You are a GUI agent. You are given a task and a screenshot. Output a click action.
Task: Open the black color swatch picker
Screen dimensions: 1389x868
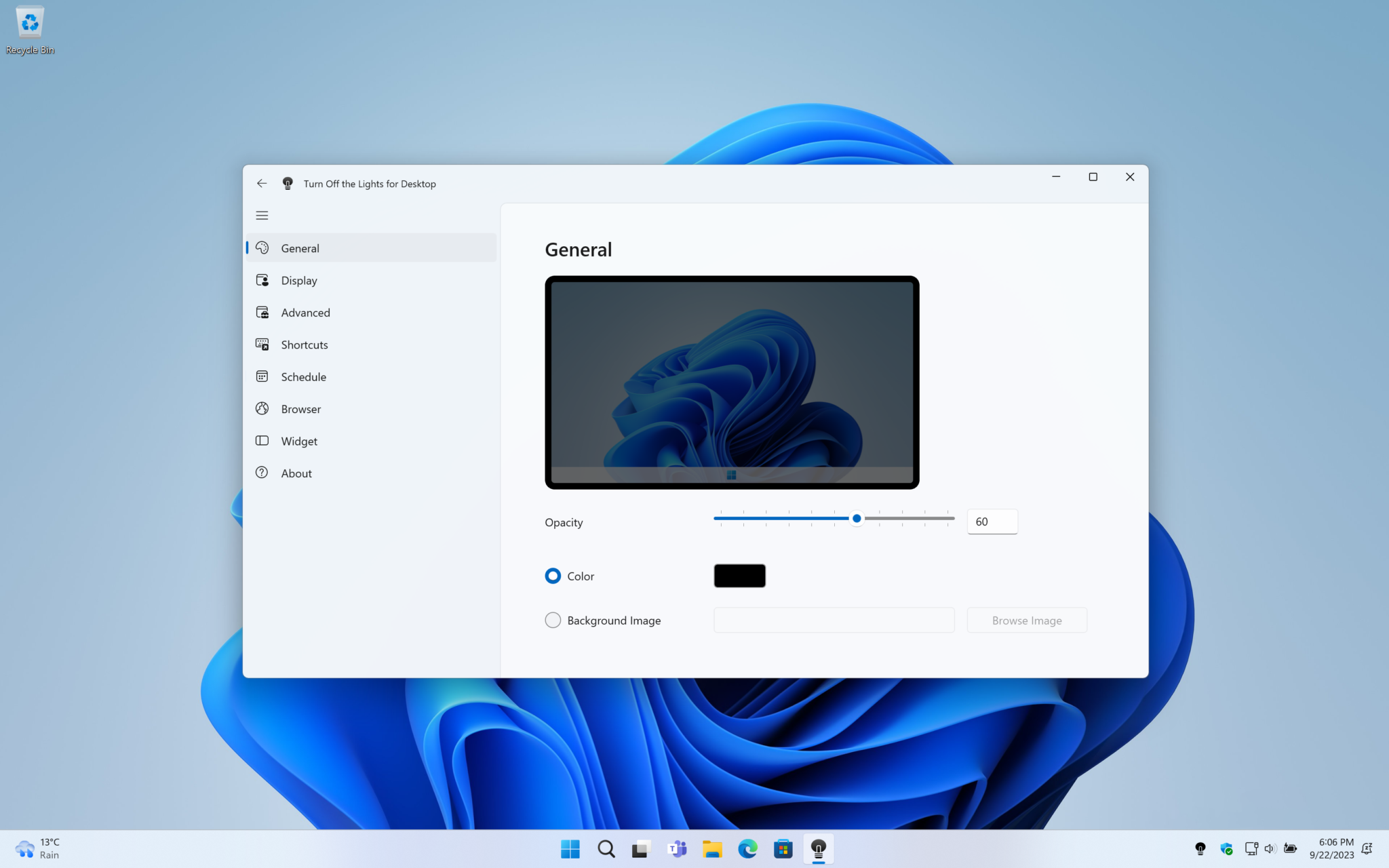click(739, 576)
